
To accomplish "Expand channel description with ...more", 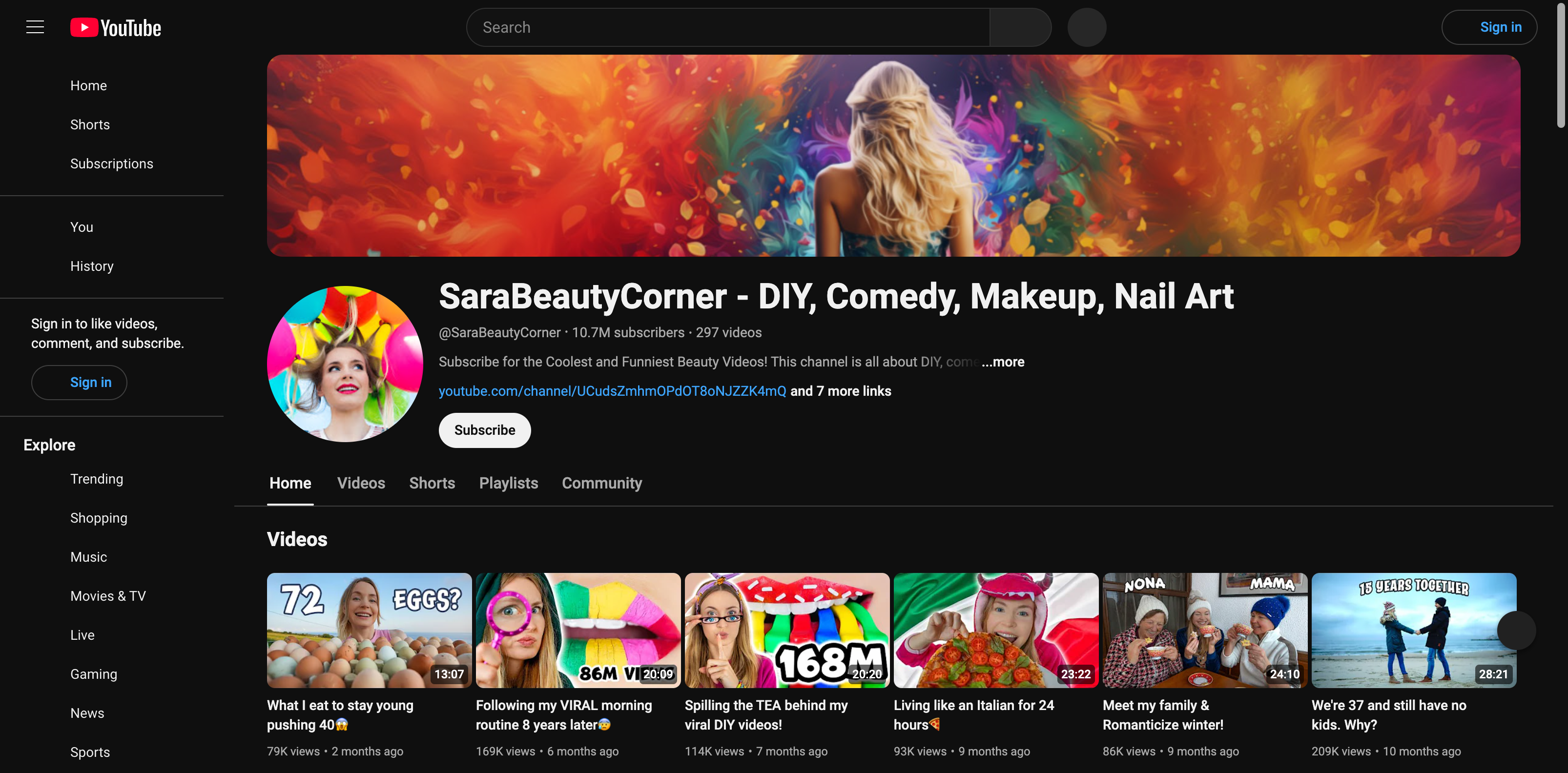I will [1003, 362].
